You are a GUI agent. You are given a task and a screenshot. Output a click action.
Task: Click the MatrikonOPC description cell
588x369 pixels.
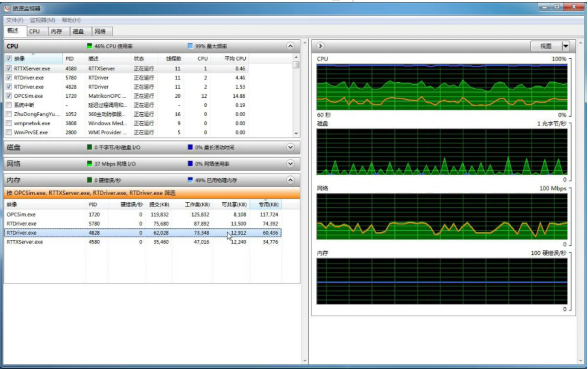click(x=107, y=96)
